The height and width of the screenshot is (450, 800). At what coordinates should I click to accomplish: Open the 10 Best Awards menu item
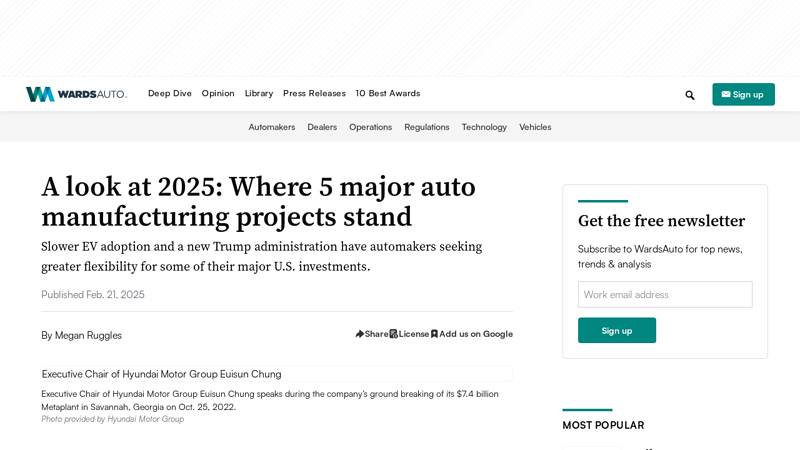(388, 93)
